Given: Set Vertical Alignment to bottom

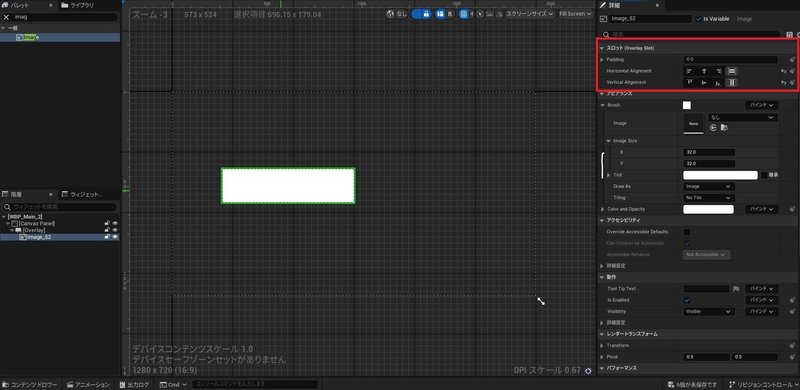Looking at the screenshot, I should [718, 82].
